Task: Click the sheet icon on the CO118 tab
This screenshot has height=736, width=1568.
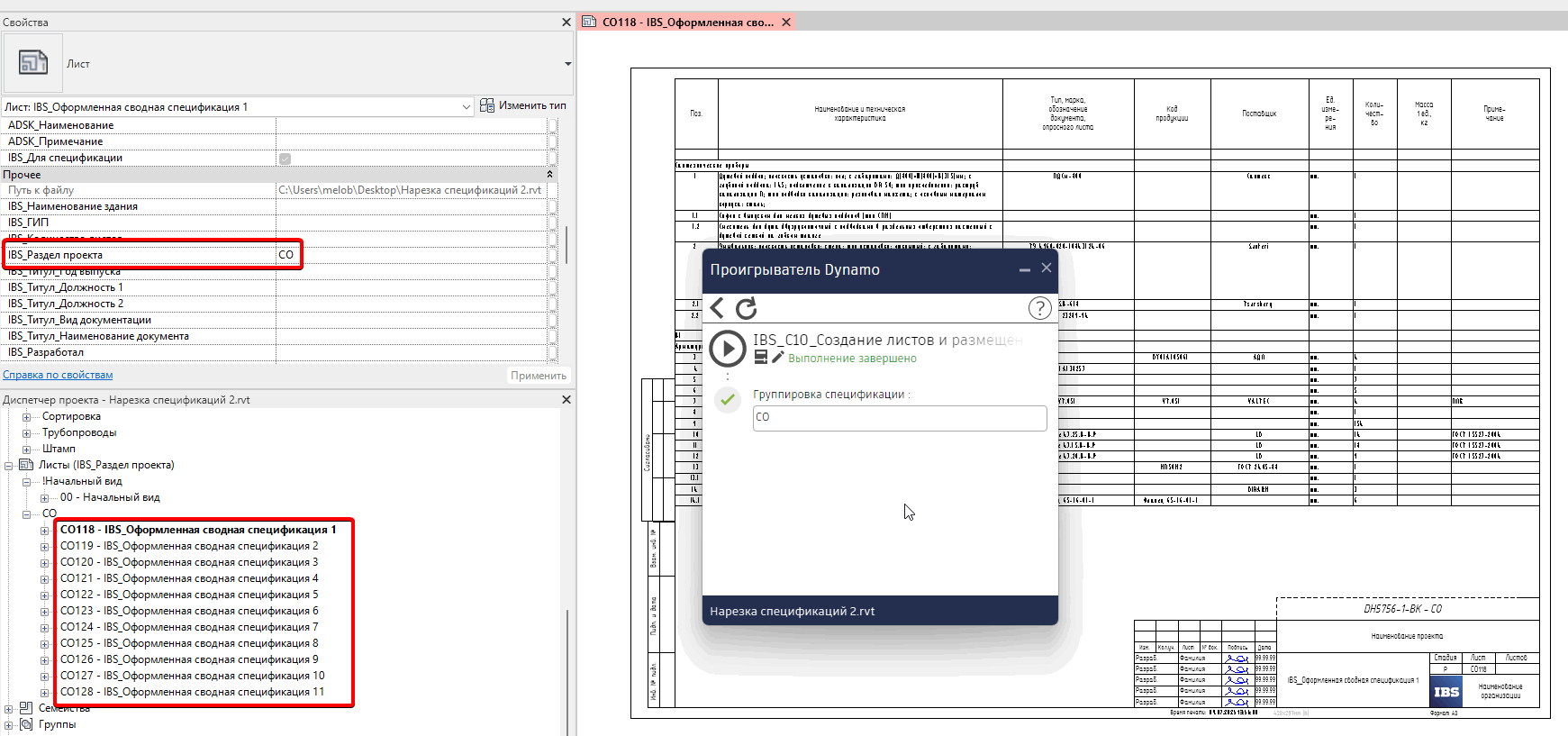Action: [x=589, y=22]
